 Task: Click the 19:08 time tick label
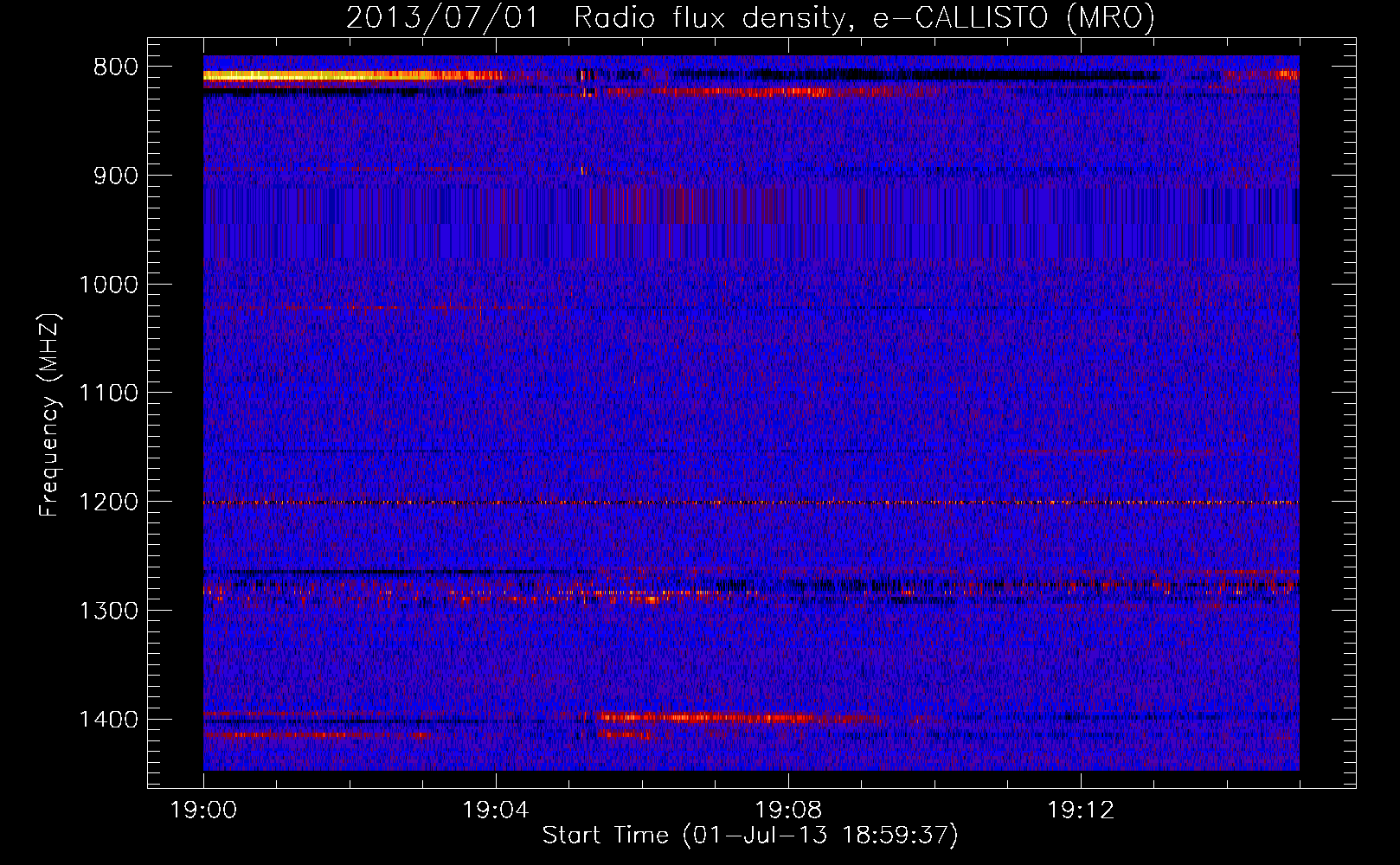pyautogui.click(x=788, y=811)
